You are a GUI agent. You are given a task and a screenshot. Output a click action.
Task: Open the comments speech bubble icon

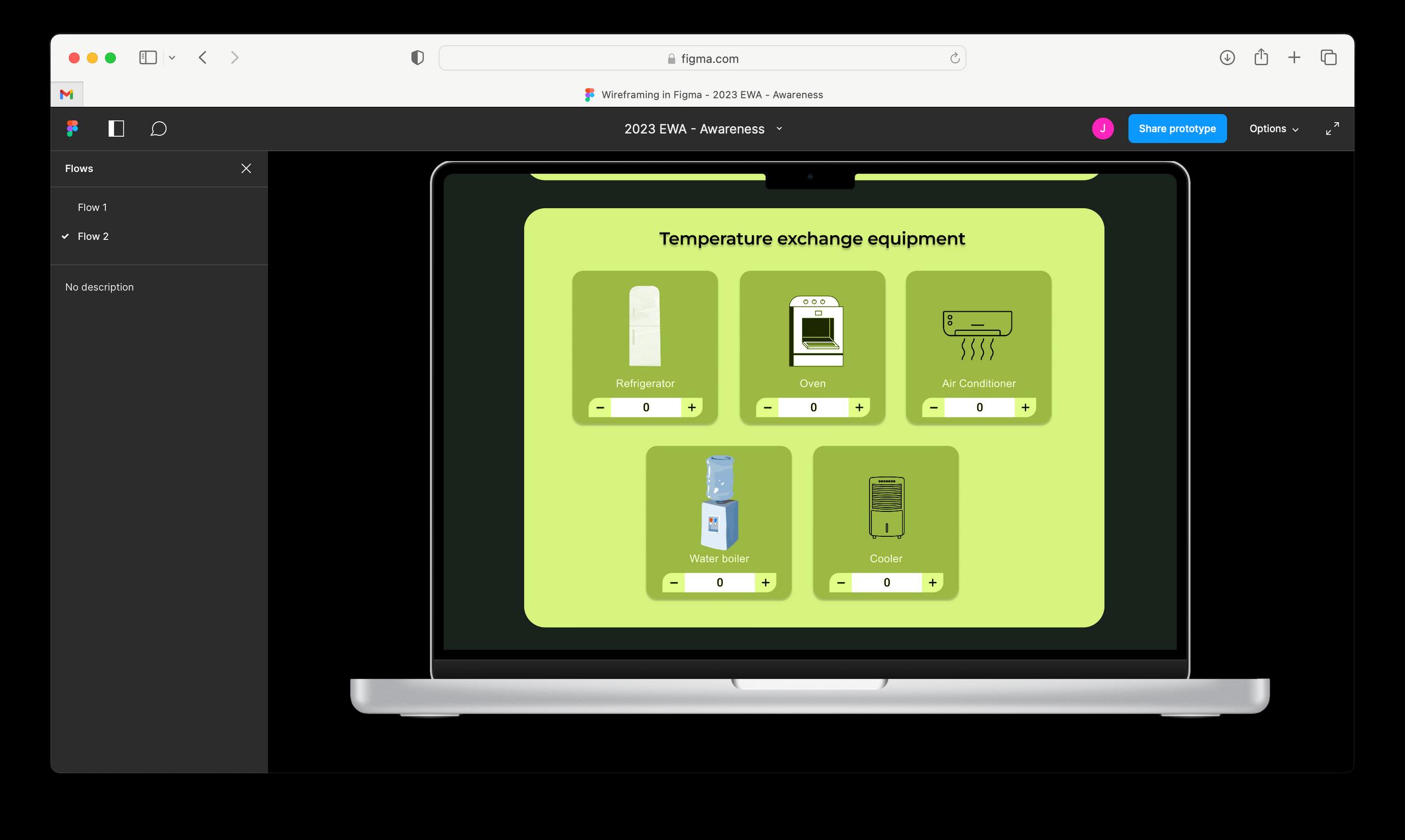(158, 128)
